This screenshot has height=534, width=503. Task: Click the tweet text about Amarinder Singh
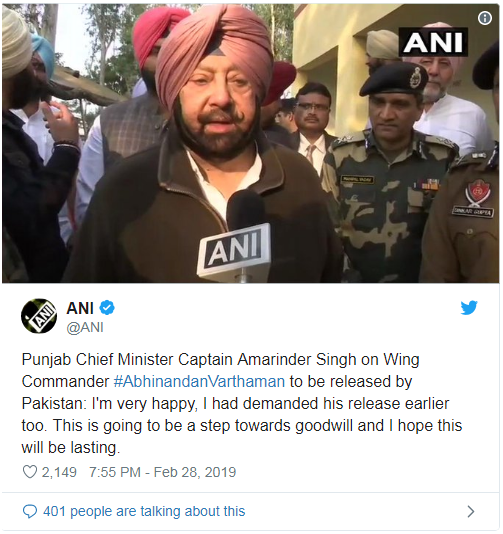242,404
